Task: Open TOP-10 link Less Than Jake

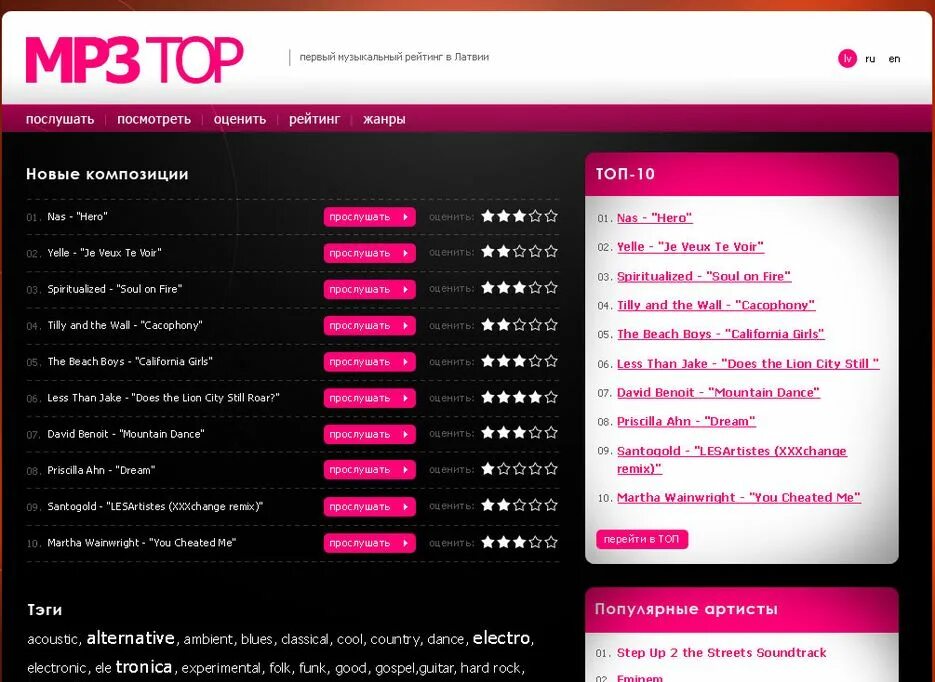Action: (x=748, y=364)
